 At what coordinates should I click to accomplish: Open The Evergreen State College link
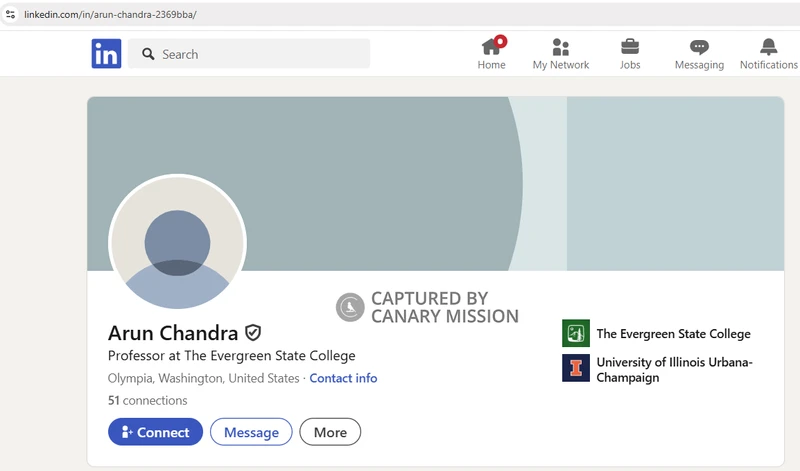coord(673,334)
